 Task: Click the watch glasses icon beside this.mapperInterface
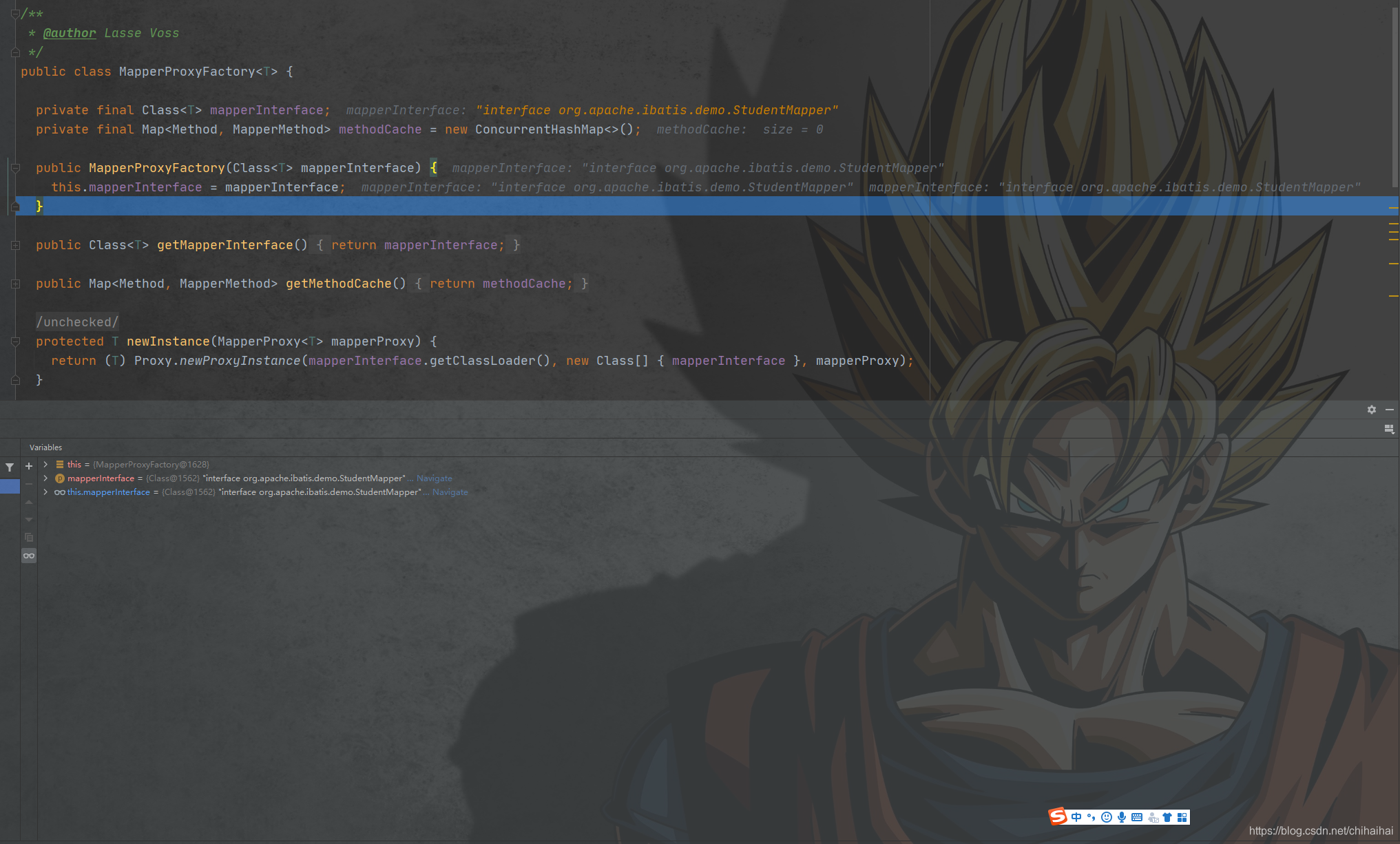click(x=60, y=492)
